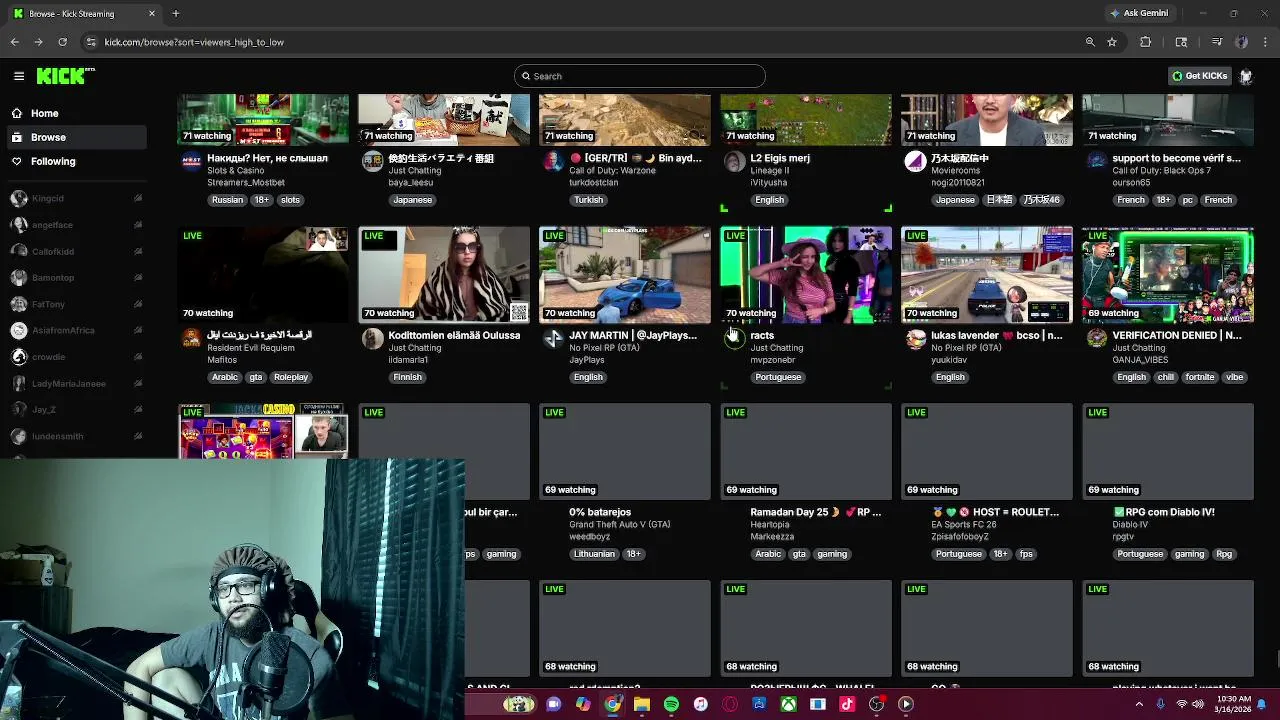1280x720 pixels.
Task: Toggle notification bell for Kingcid
Action: pyautogui.click(x=138, y=198)
